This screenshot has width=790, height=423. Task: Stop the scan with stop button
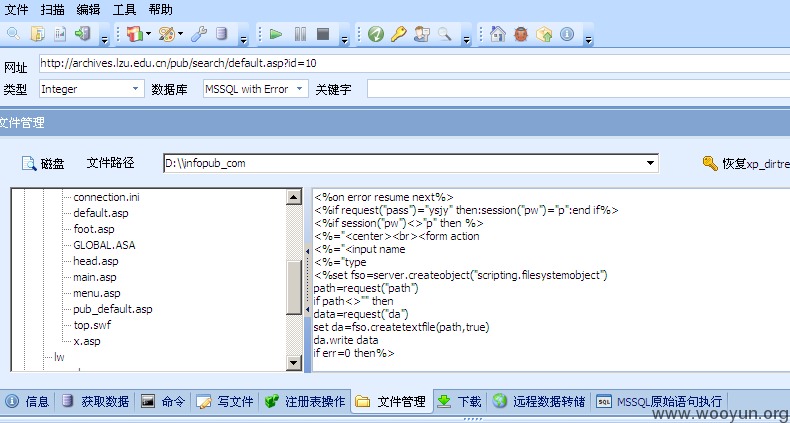coord(323,34)
